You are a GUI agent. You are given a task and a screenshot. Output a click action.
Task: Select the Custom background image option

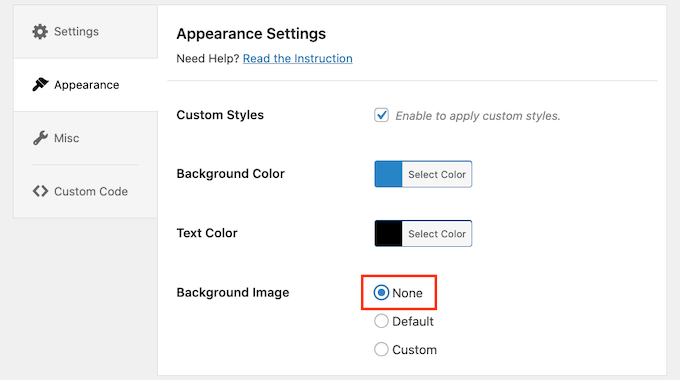click(381, 350)
